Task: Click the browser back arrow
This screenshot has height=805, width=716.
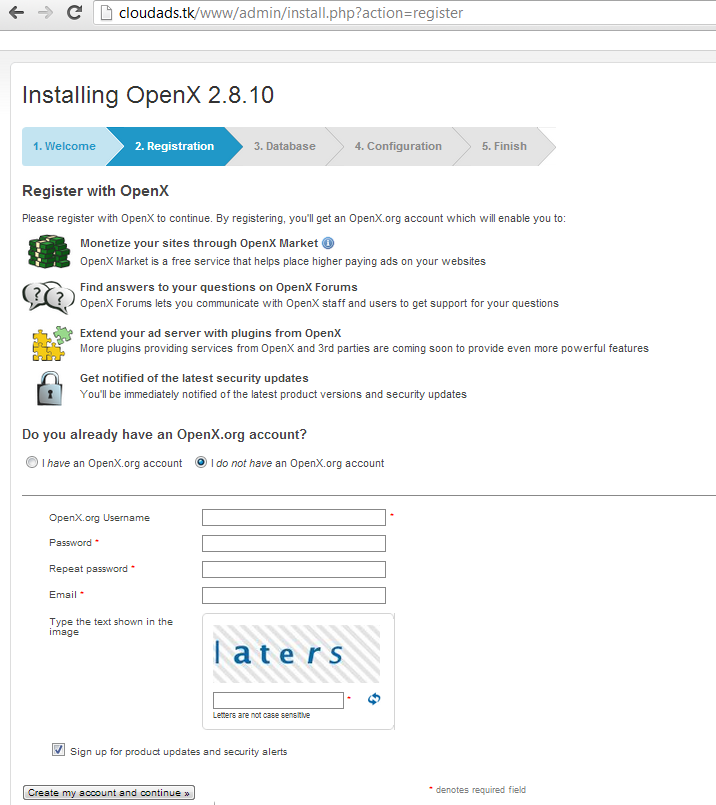Action: (16, 12)
